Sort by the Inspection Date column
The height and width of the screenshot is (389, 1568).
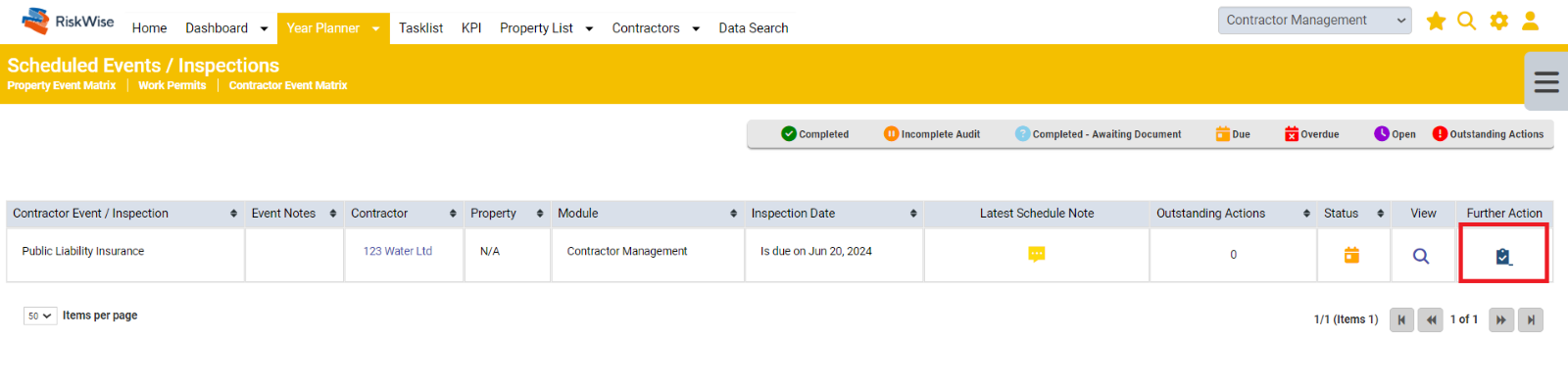click(833, 214)
